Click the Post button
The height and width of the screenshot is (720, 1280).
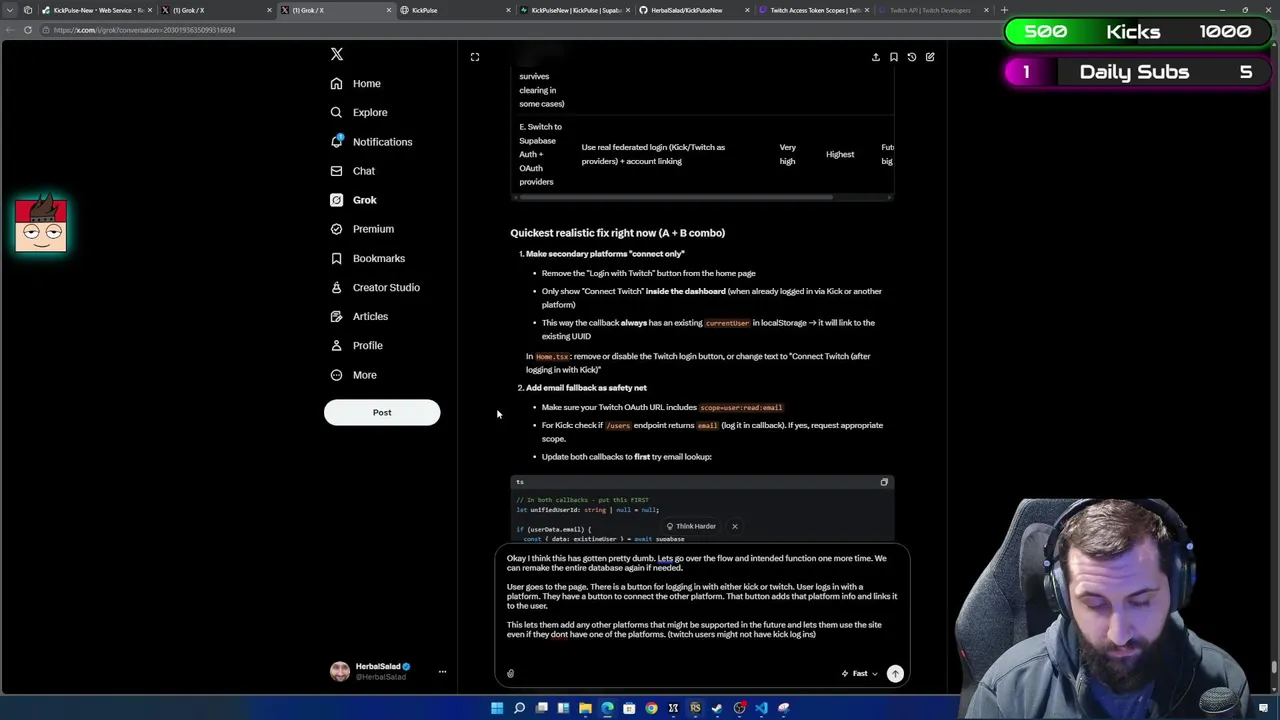382,412
